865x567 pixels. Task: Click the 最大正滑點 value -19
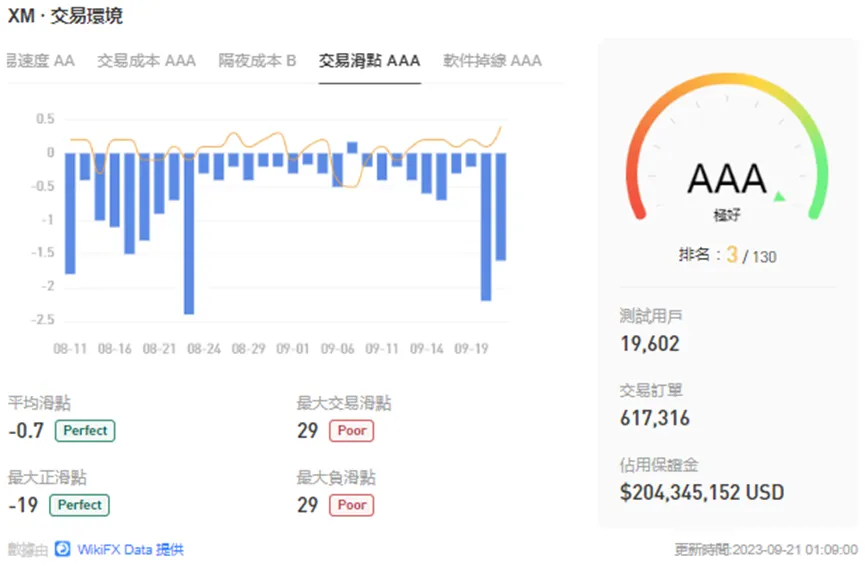[x=23, y=505]
